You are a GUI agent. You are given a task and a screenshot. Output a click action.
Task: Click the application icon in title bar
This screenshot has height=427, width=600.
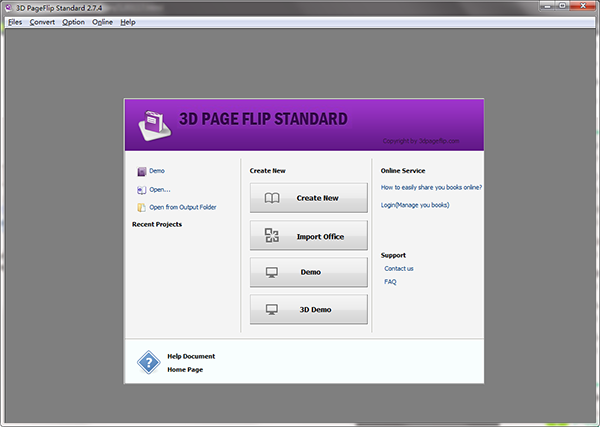pos(8,7)
